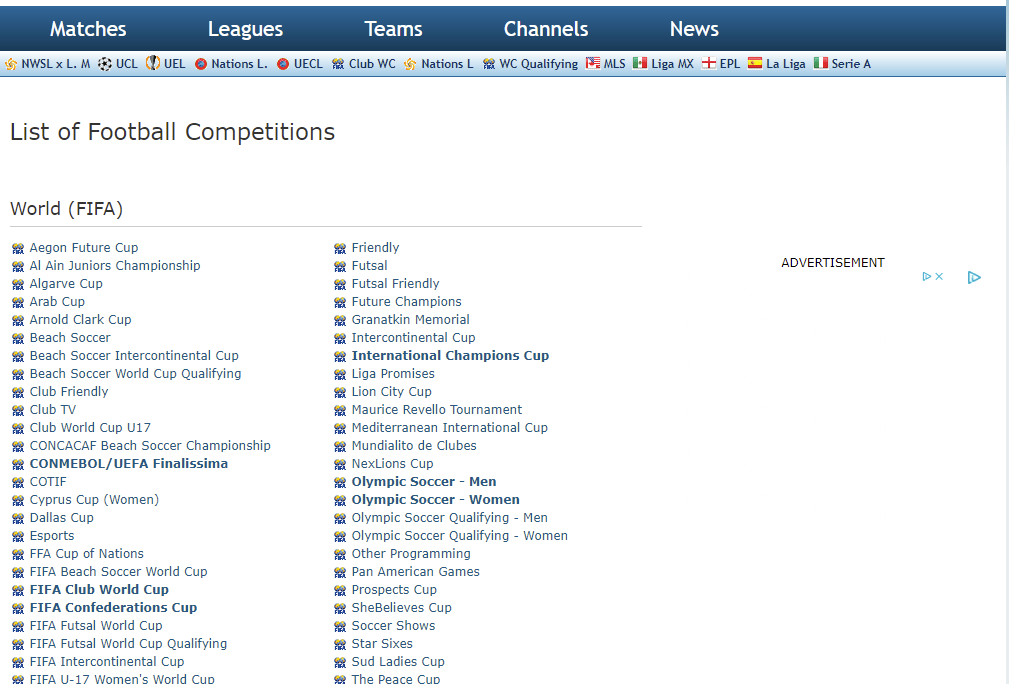Close the advertisement using the small X icon
The image size is (1009, 684).
point(939,277)
